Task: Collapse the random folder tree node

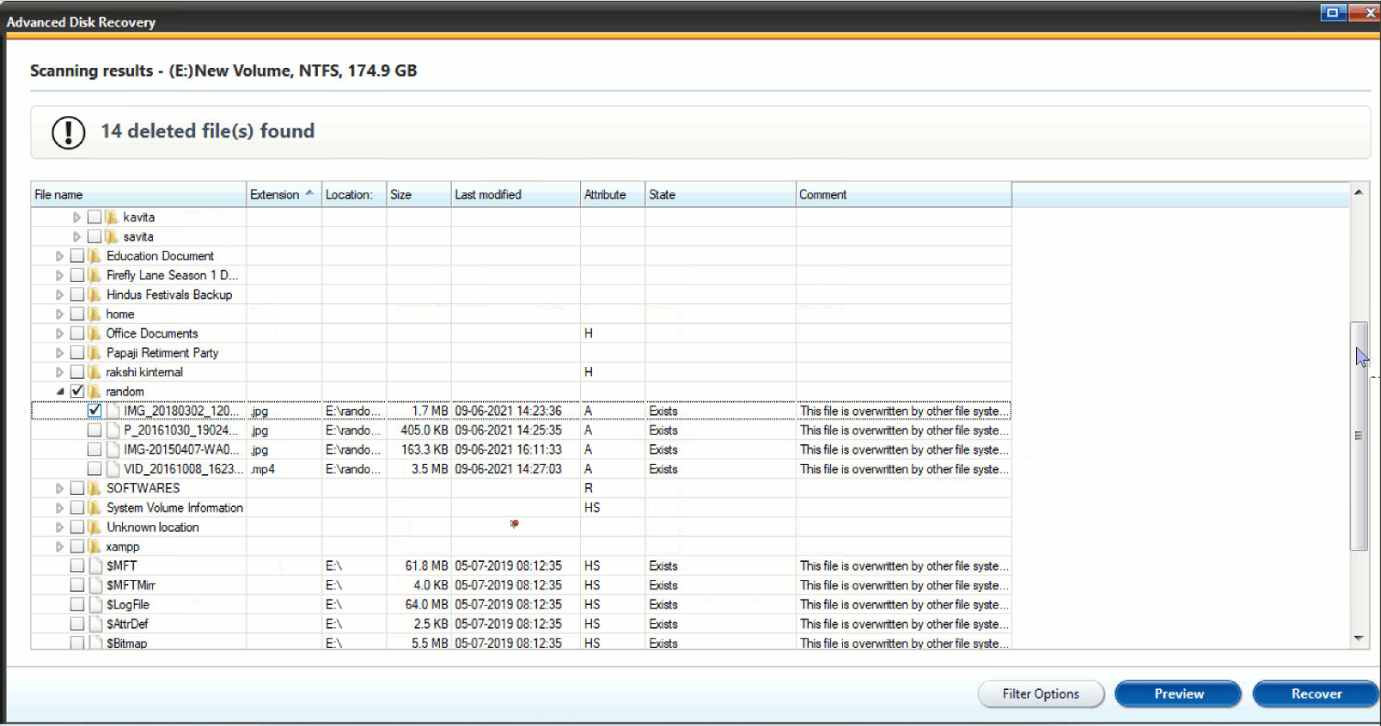Action: (x=60, y=391)
